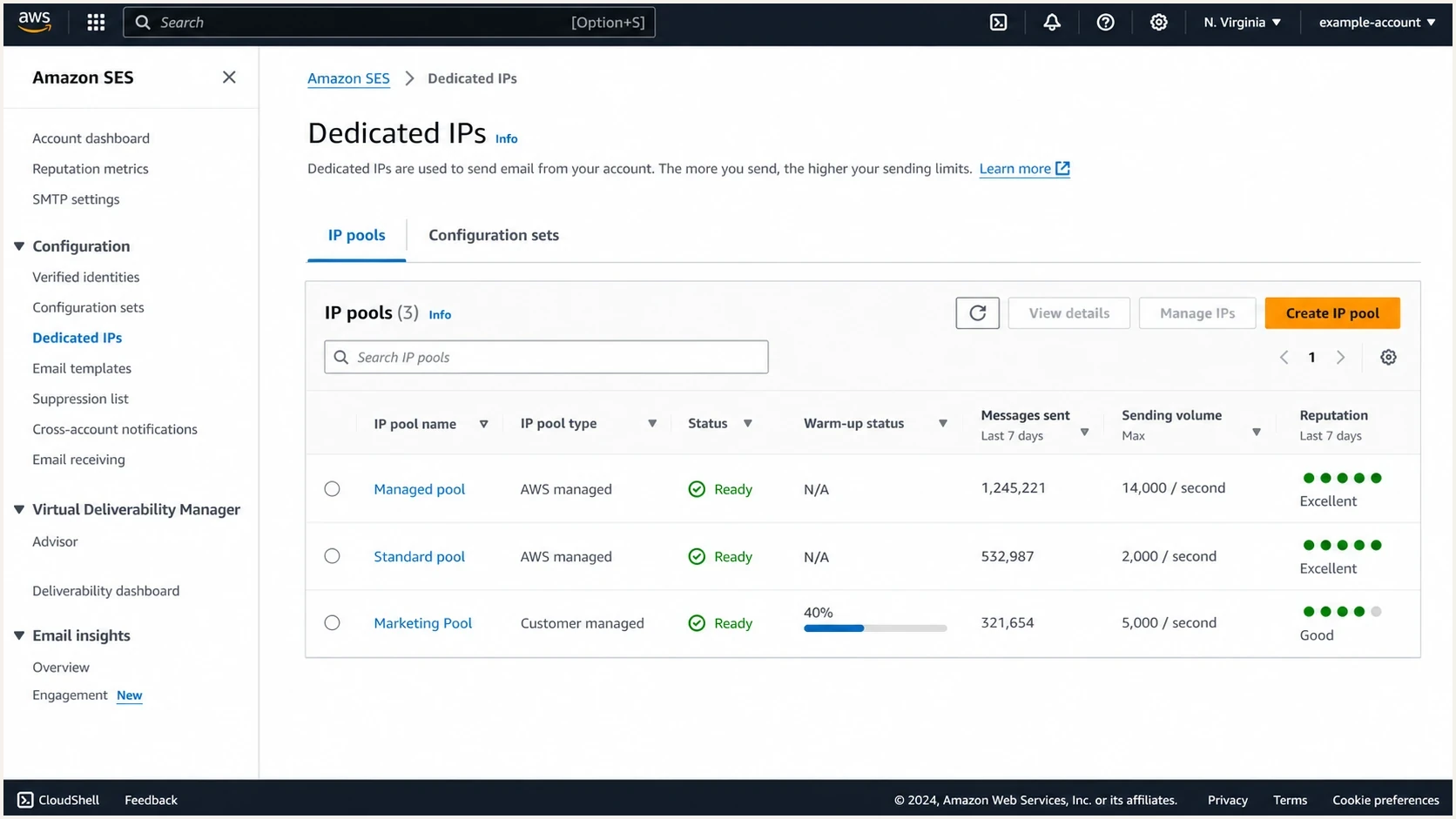Open table preferences gear icon

(x=1388, y=358)
